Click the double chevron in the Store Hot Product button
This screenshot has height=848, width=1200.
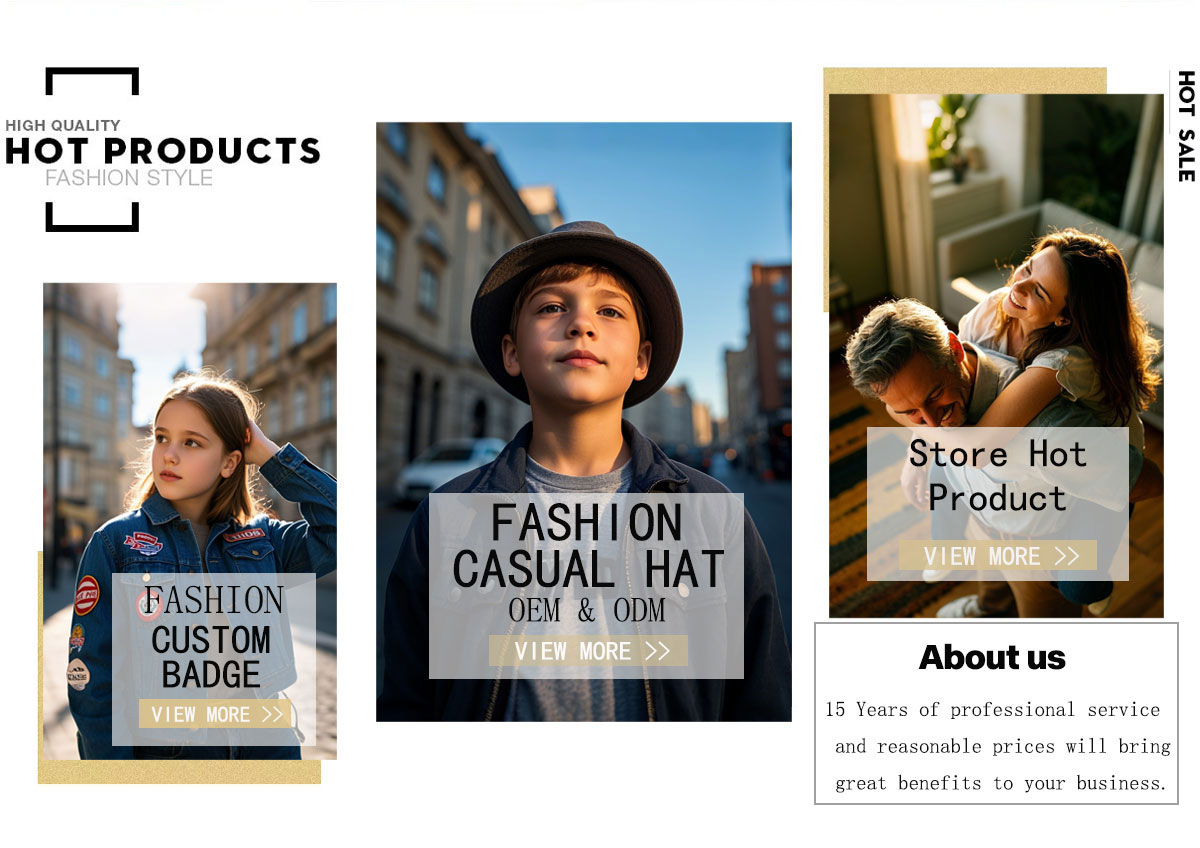click(x=1067, y=556)
